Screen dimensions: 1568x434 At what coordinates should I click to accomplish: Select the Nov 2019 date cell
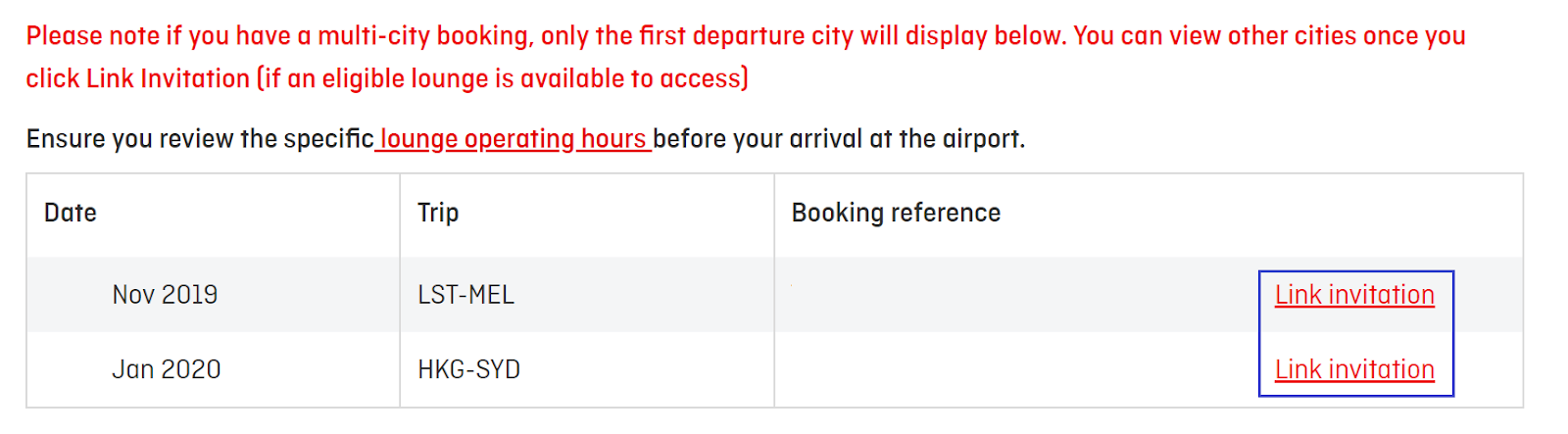click(x=165, y=295)
